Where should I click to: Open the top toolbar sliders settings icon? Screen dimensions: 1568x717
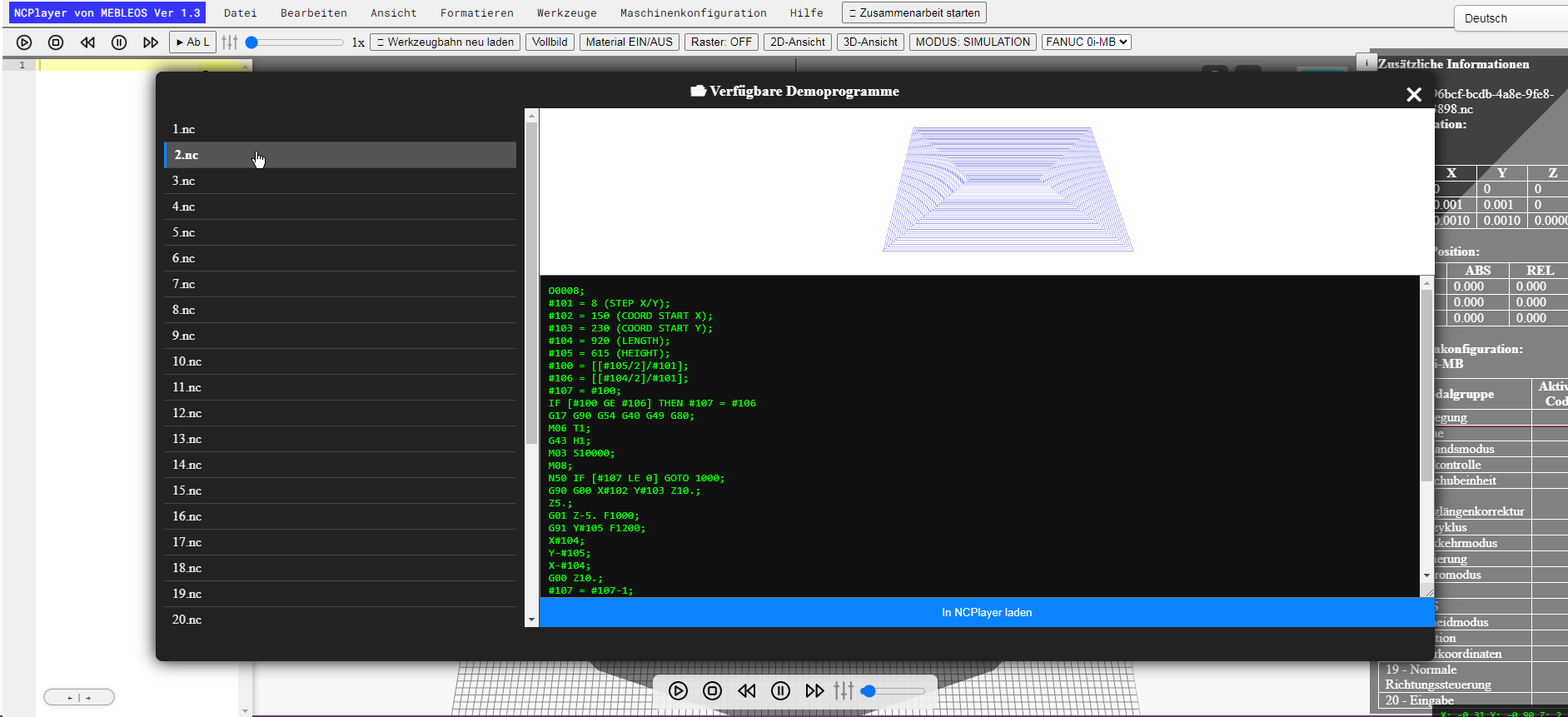tap(230, 42)
